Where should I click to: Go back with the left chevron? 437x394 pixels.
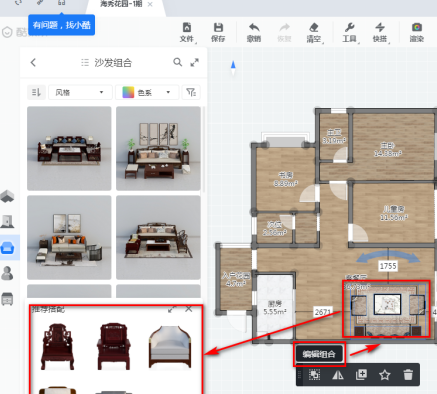(x=33, y=62)
